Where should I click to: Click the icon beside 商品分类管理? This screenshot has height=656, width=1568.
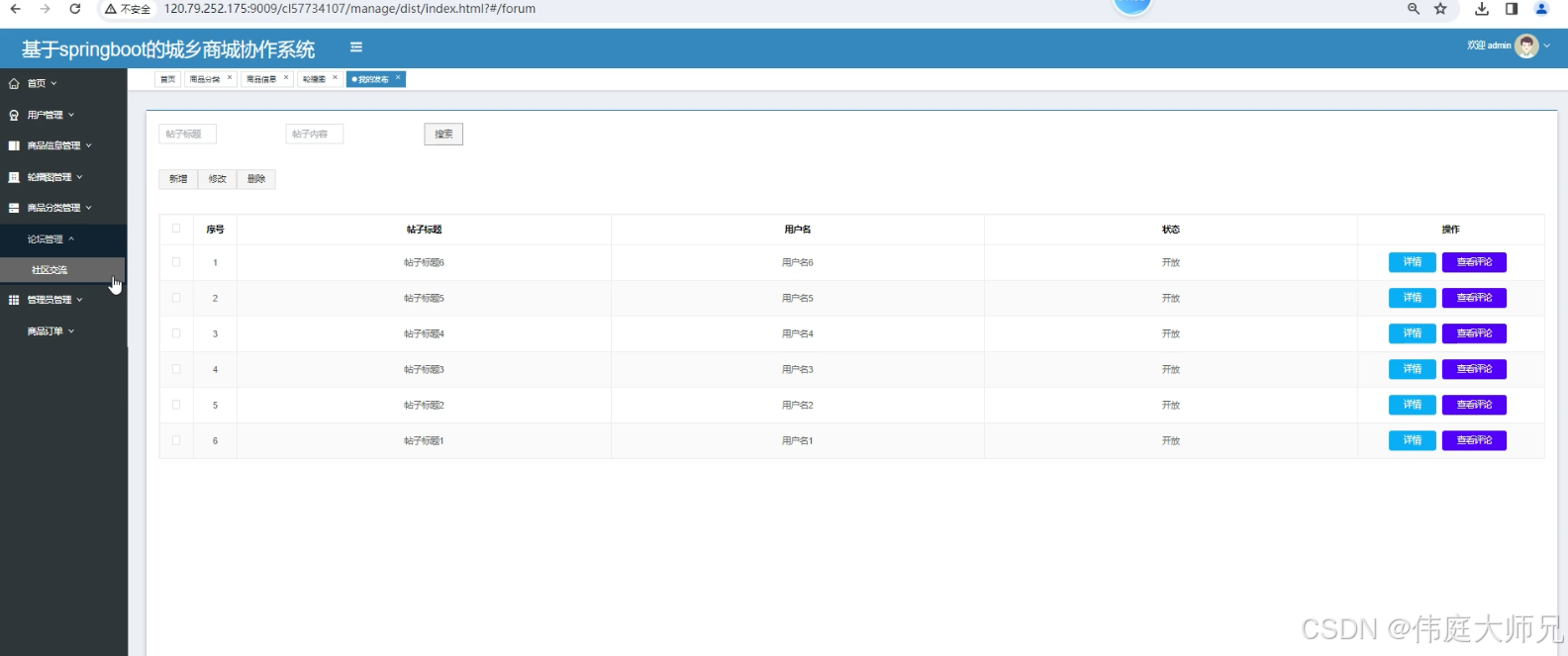coord(14,208)
